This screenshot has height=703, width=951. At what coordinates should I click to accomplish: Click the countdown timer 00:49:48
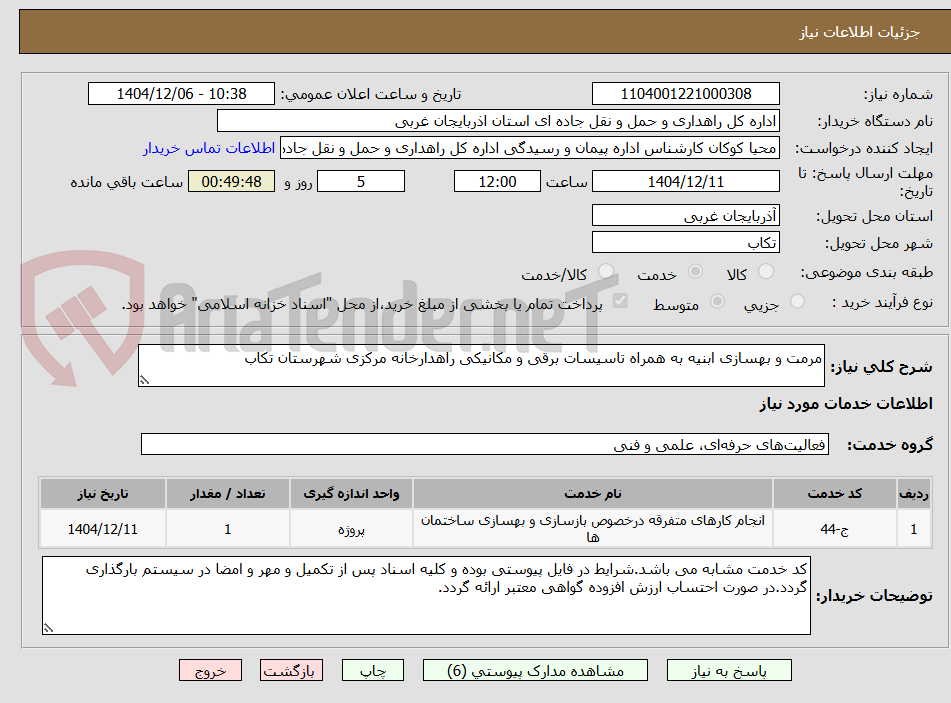click(x=231, y=181)
